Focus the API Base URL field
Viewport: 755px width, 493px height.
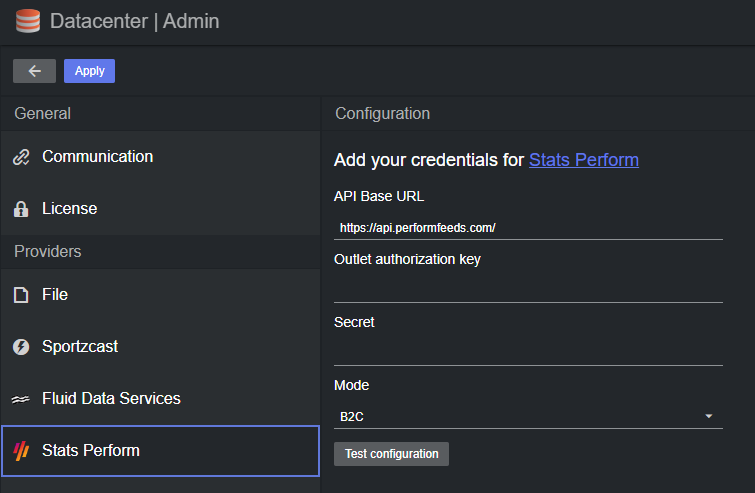coord(528,228)
